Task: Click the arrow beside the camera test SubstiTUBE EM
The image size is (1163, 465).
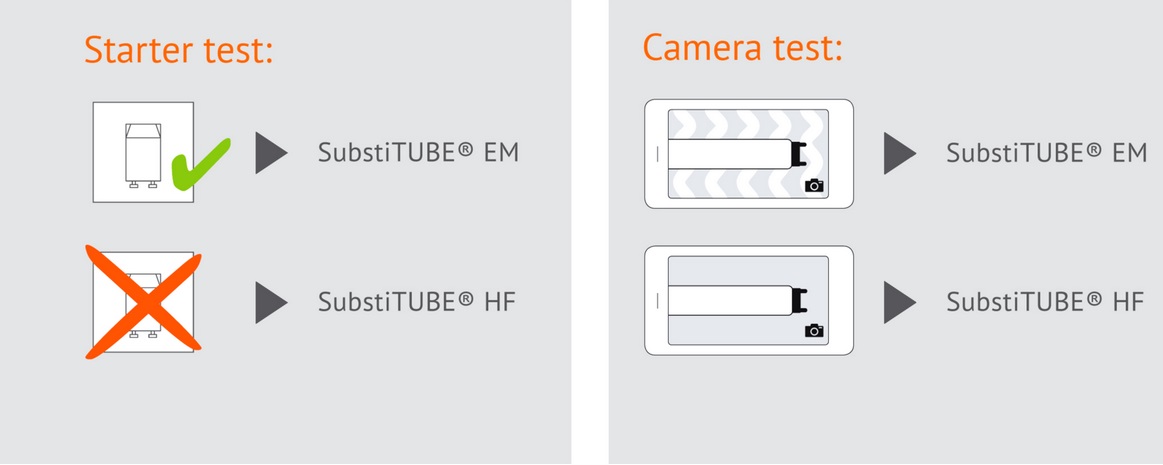Action: coord(898,153)
